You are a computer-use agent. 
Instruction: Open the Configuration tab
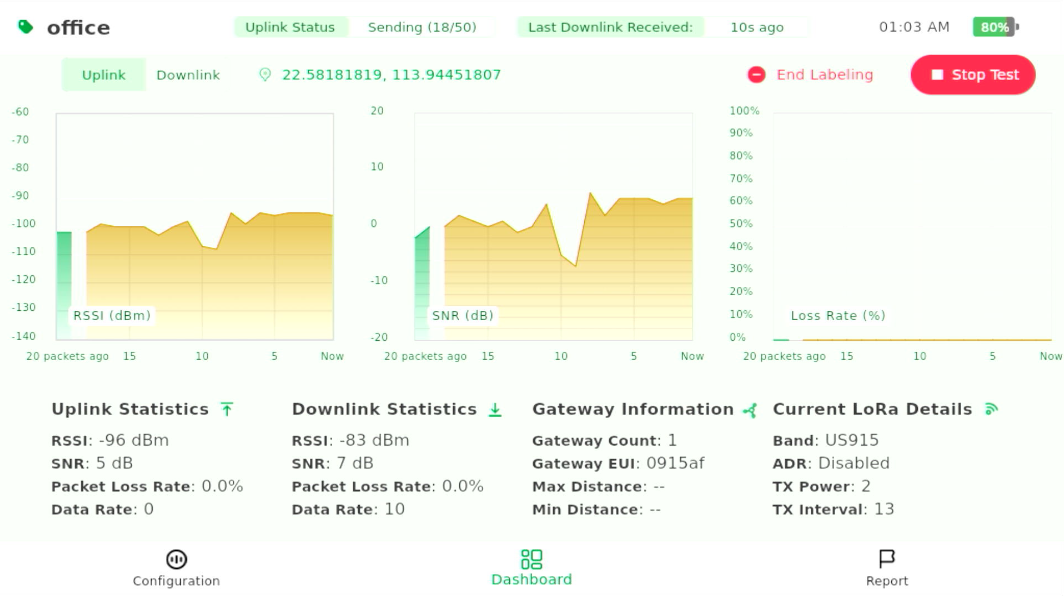(x=176, y=568)
